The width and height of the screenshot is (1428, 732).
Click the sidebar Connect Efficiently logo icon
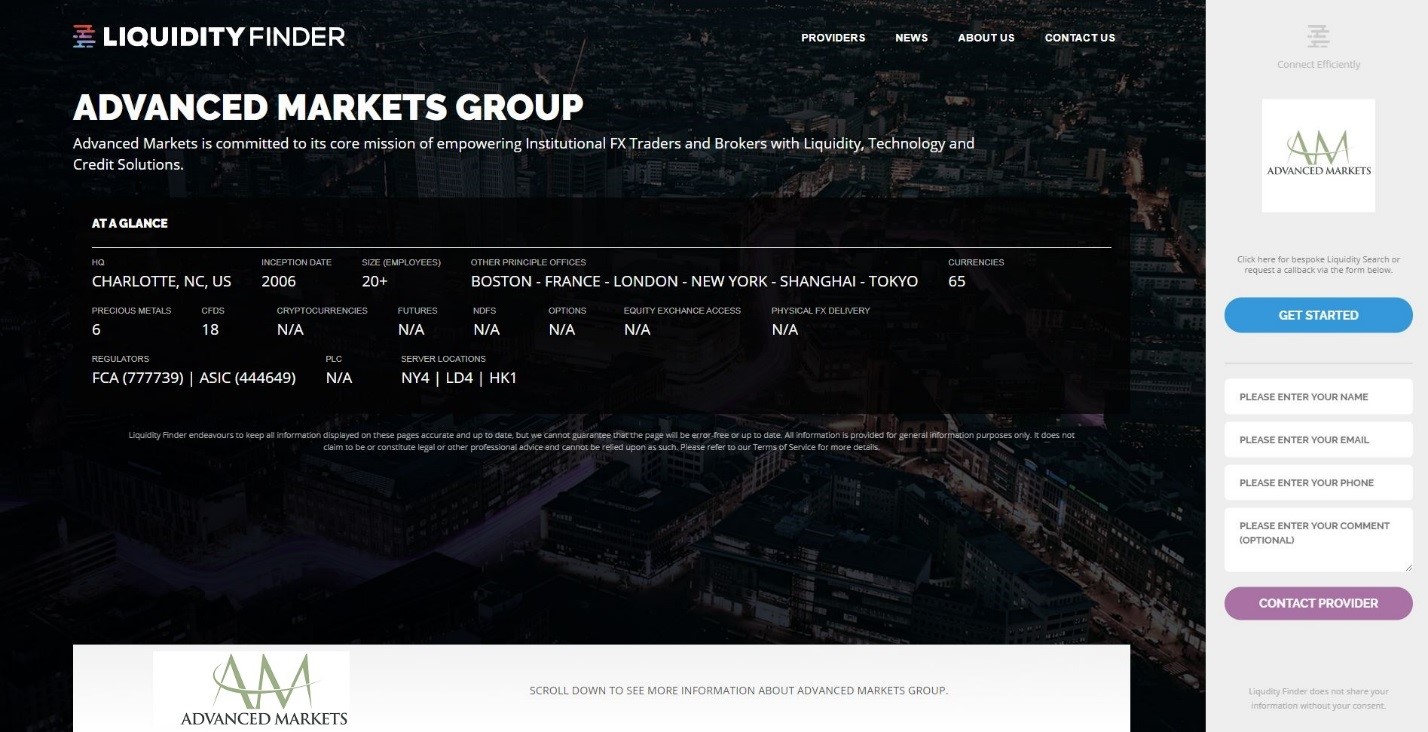tap(1318, 37)
